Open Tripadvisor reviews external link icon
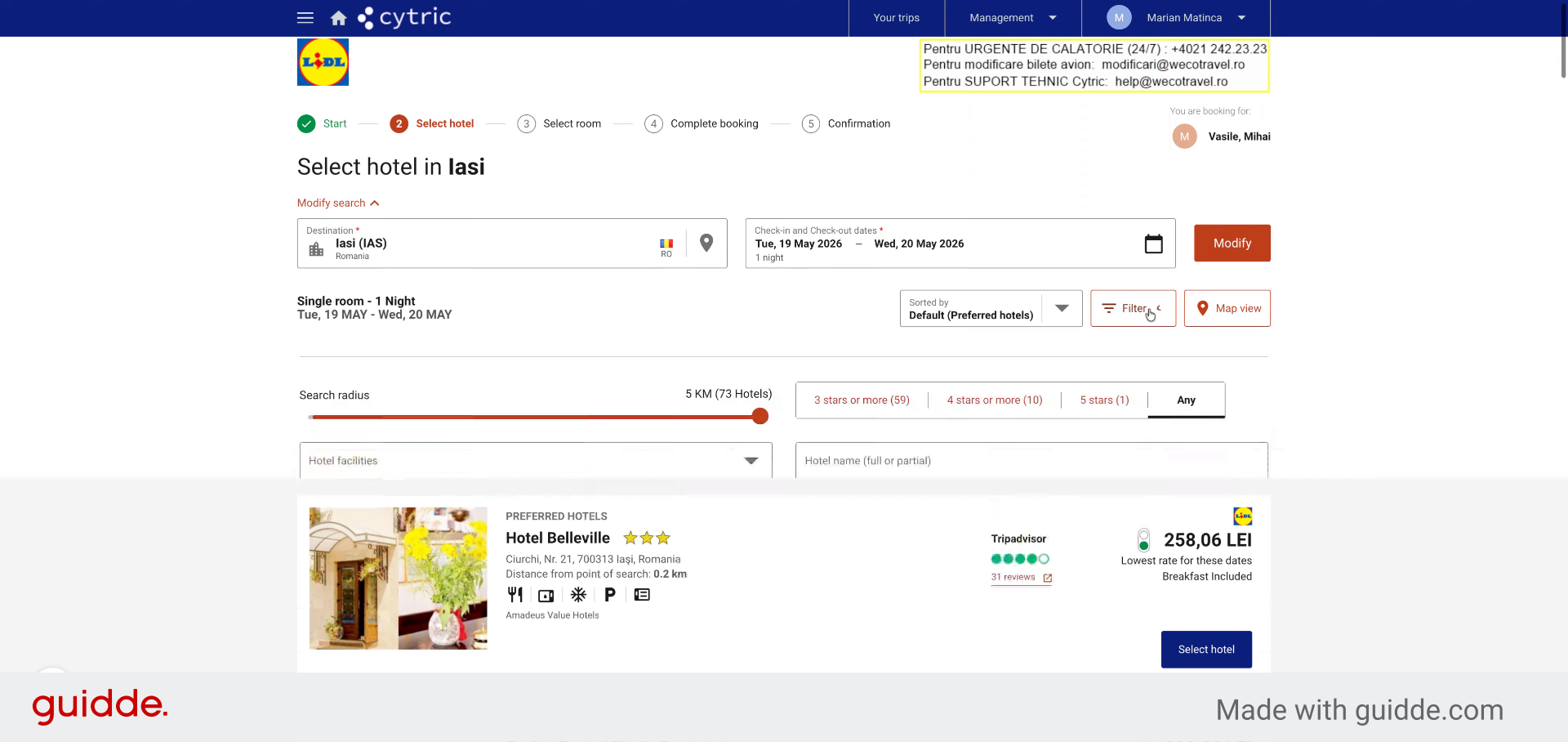This screenshot has width=1568, height=742. 1047,578
